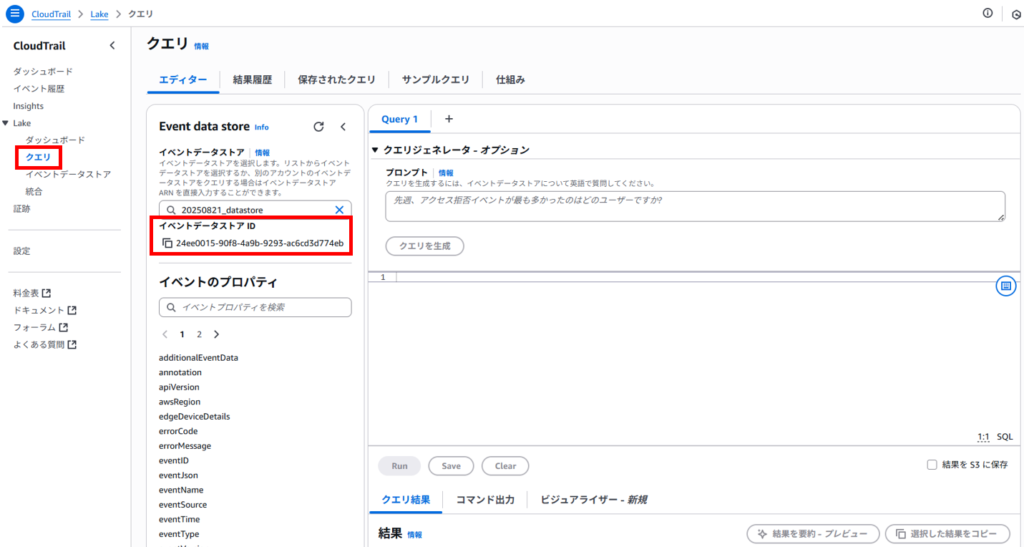Open 設定 in sidebar

pyautogui.click(x=22, y=251)
